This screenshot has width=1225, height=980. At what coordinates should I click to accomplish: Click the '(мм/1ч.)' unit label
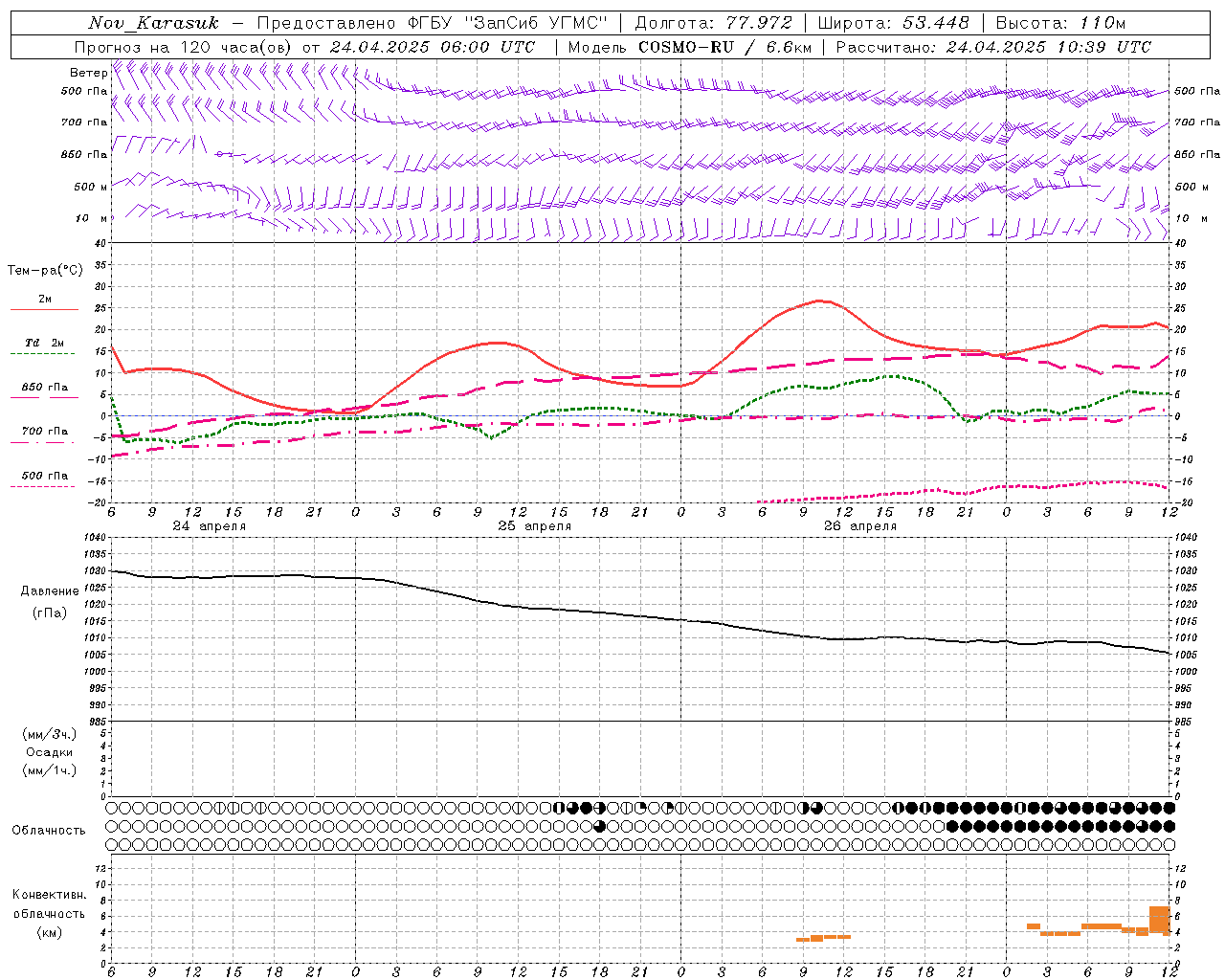click(x=50, y=770)
